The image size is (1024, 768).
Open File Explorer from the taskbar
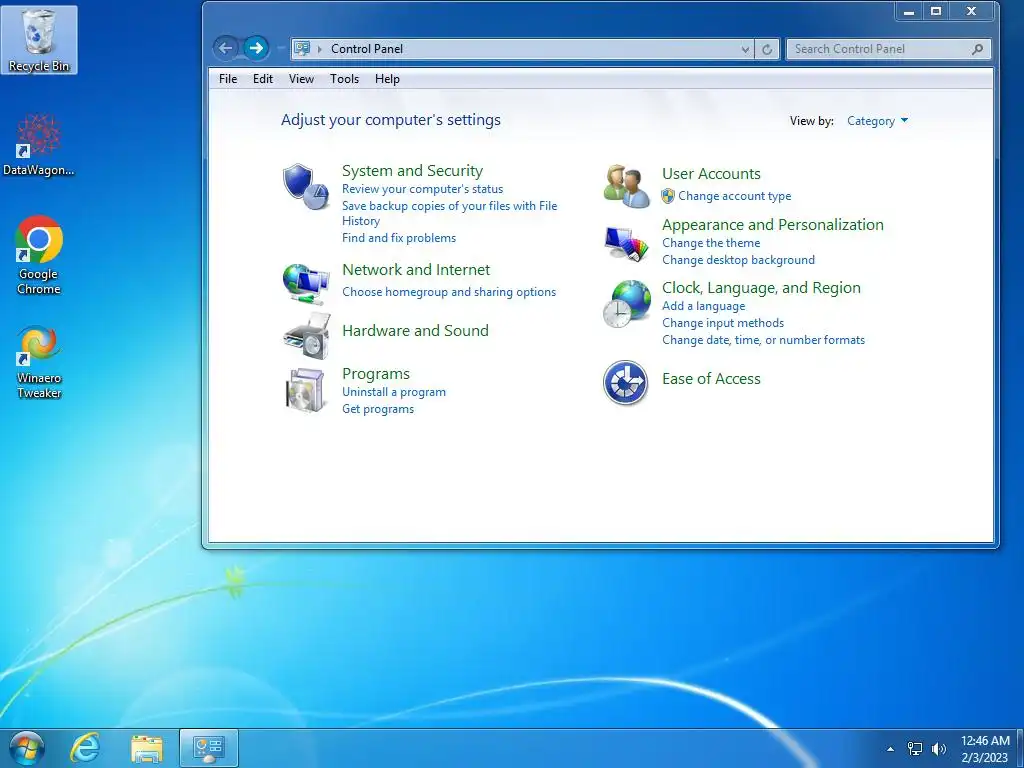coord(147,748)
